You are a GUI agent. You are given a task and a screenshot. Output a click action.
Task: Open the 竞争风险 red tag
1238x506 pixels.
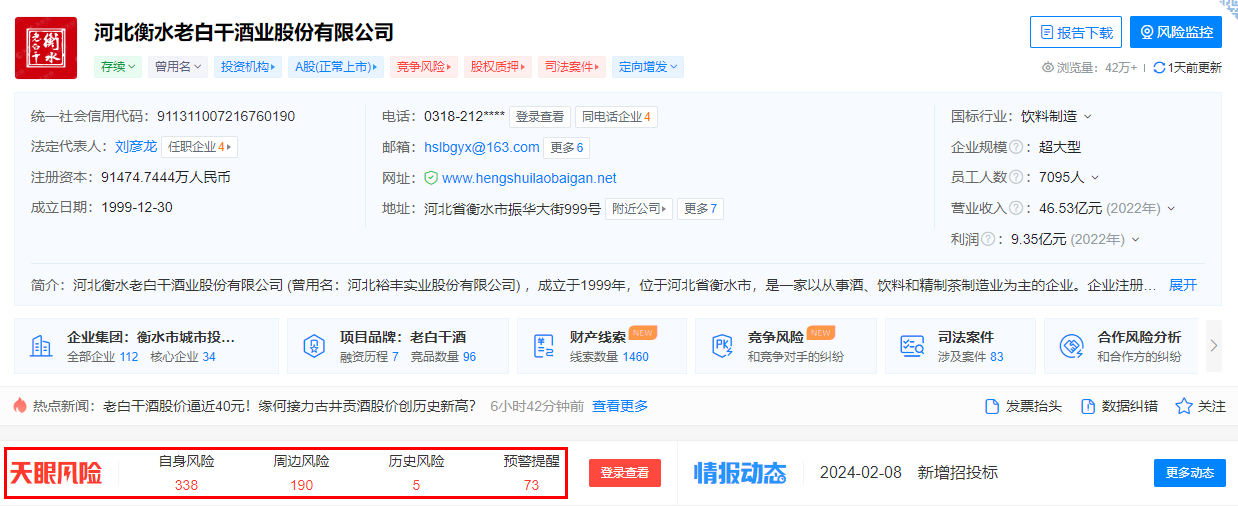pos(424,67)
